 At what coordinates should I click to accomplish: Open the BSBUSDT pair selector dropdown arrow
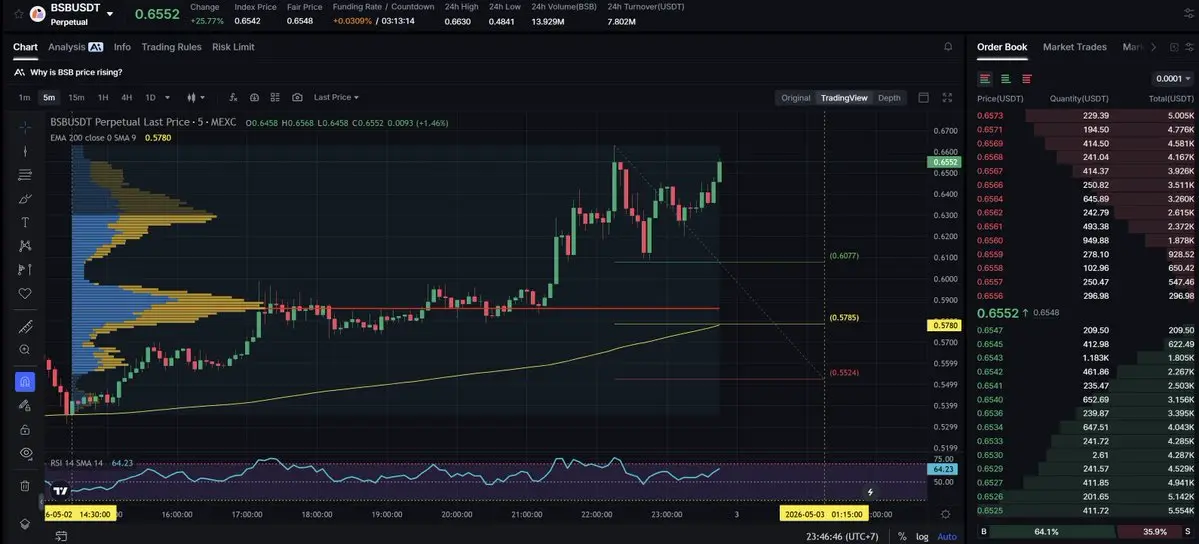tap(110, 14)
